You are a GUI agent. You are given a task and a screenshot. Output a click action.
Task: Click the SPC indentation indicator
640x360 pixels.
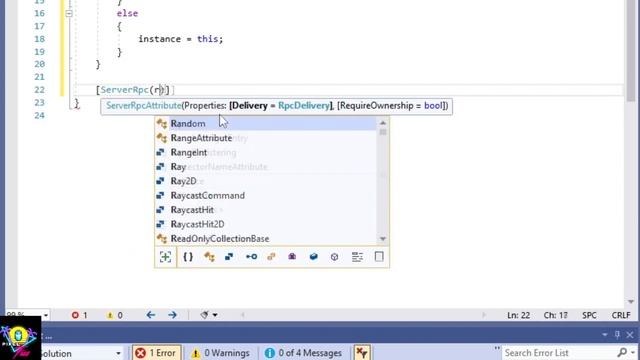pyautogui.click(x=589, y=315)
